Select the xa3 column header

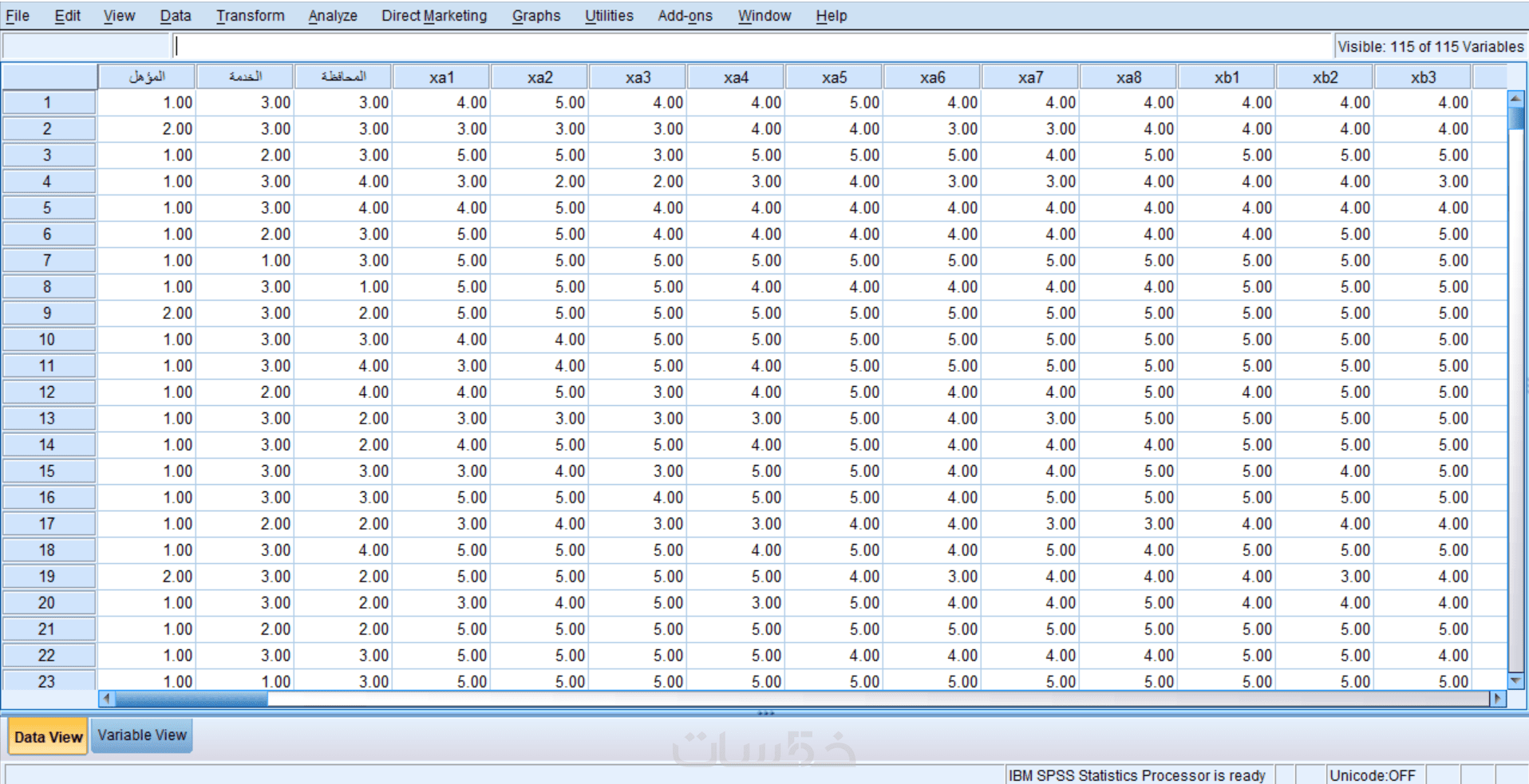click(638, 77)
